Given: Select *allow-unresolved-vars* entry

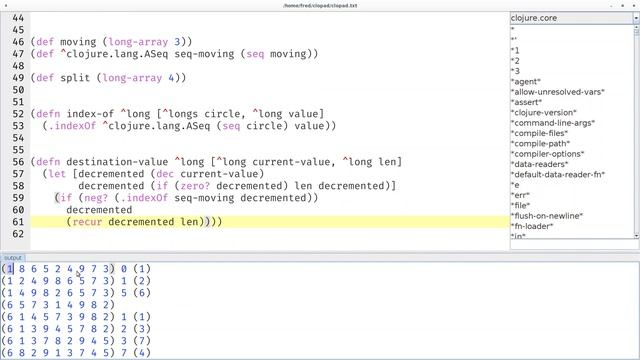Looking at the screenshot, I should [x=558, y=92].
